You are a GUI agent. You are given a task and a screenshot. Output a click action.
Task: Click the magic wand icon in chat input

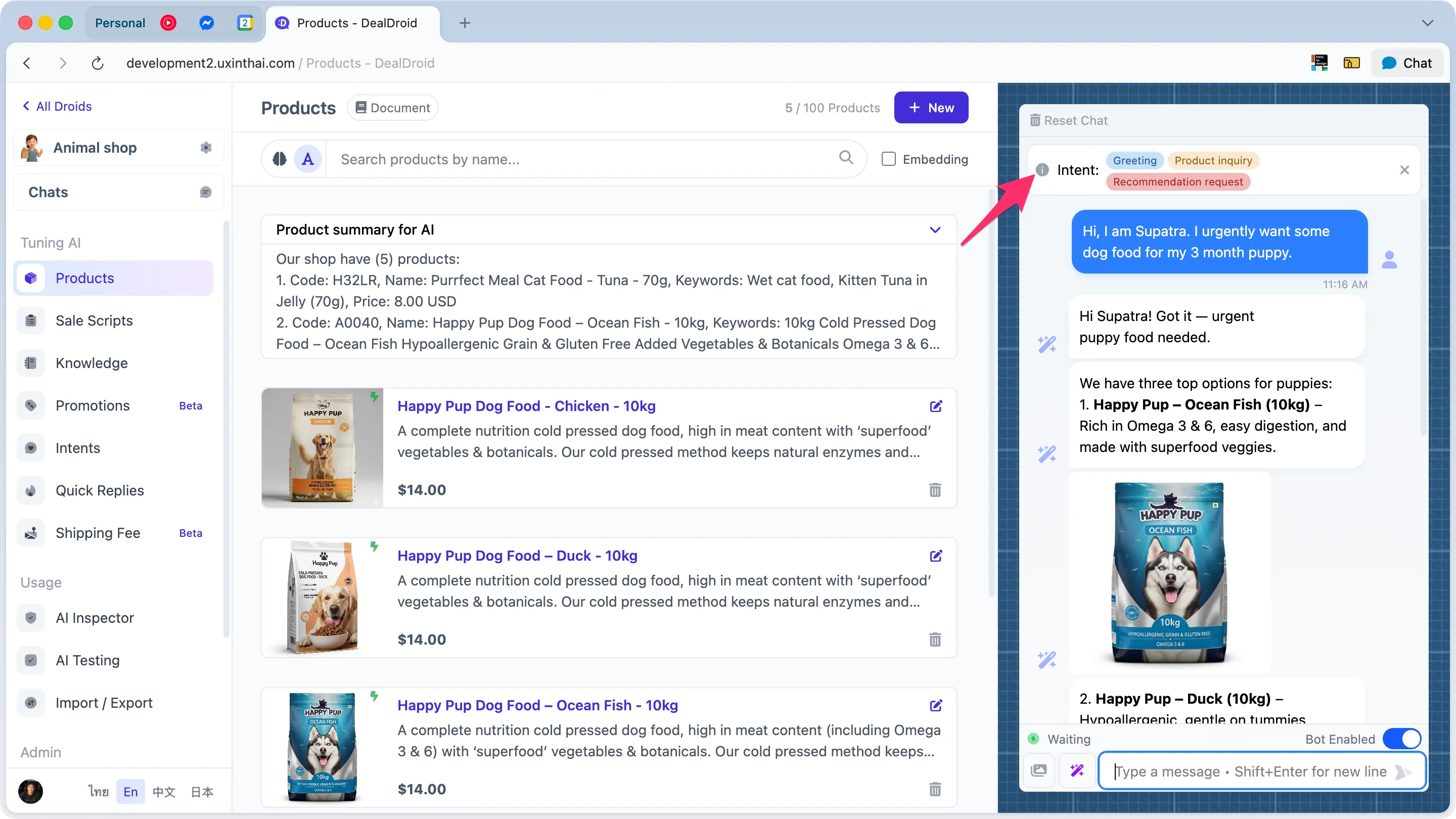[1077, 770]
